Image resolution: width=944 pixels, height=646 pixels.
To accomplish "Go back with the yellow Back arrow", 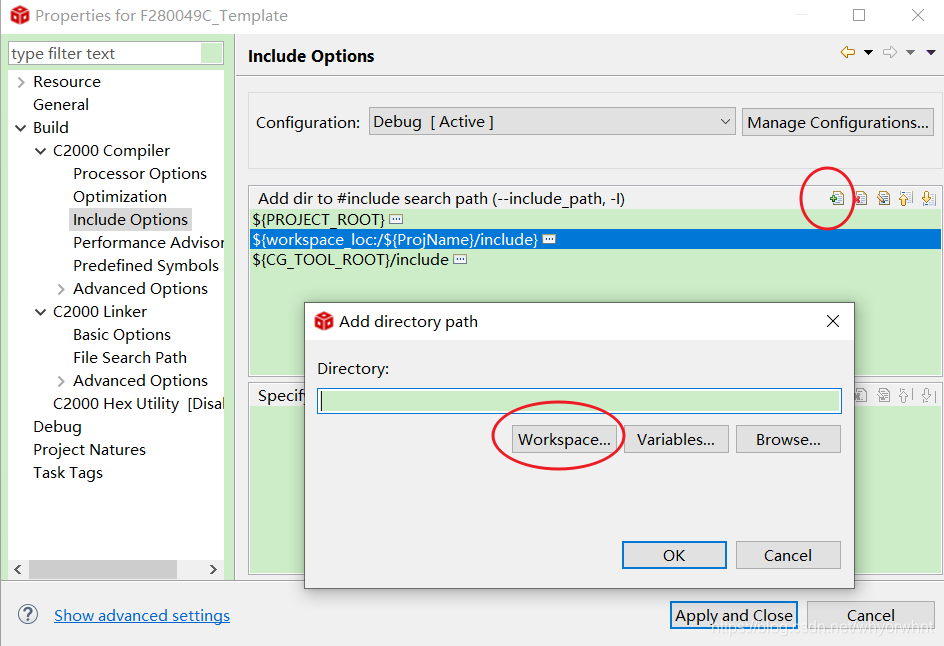I will coord(848,52).
